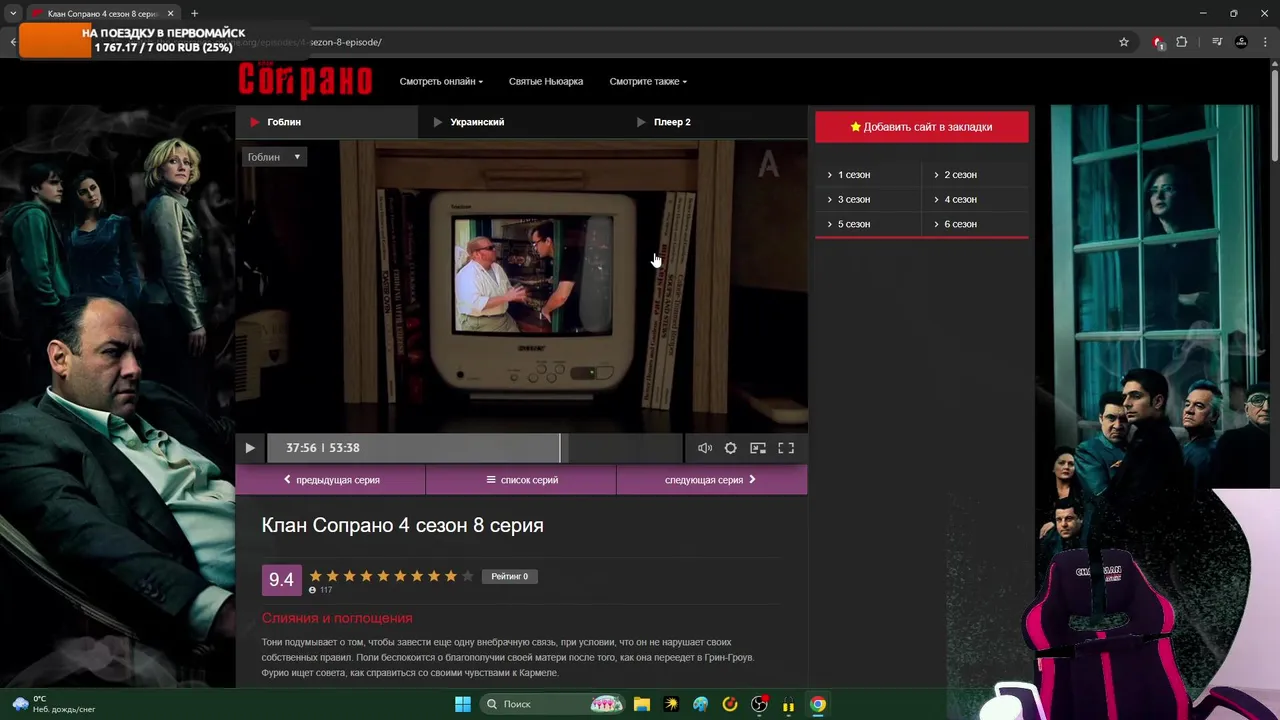Open the Гоблин voice-over dropdown

(274, 157)
